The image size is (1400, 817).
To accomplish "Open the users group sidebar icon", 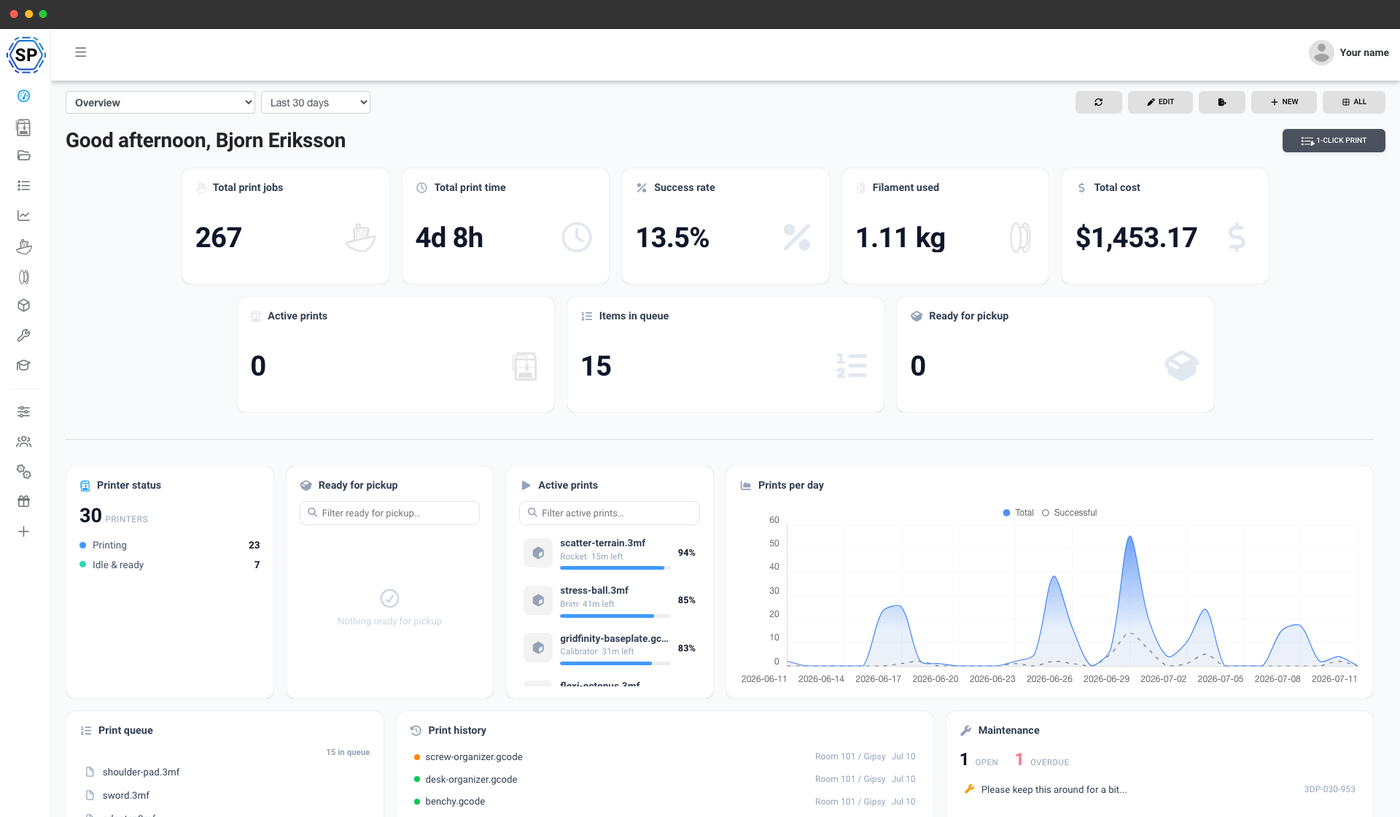I will 24,441.
